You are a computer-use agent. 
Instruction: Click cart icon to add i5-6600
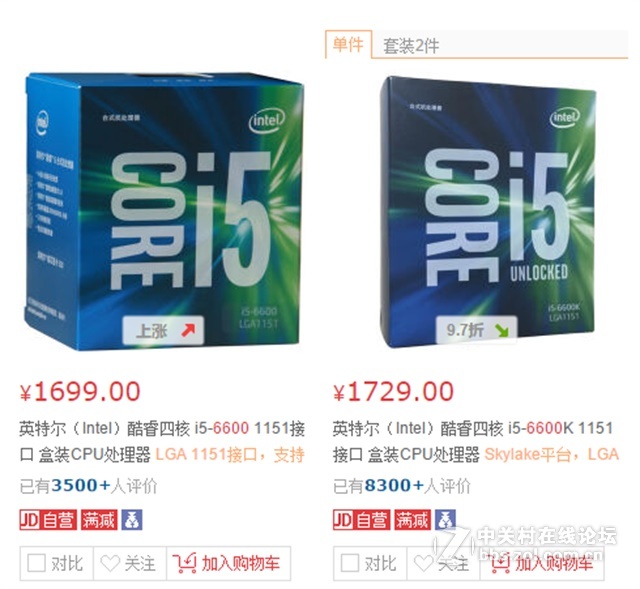click(x=184, y=564)
